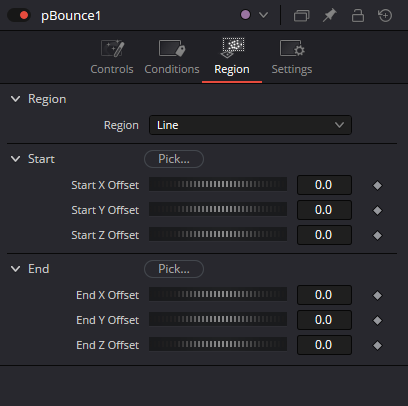Click the End X Offset value field

[324, 295]
